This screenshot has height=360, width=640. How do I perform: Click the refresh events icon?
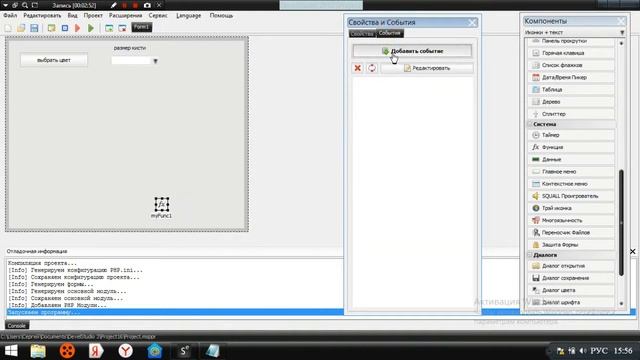pyautogui.click(x=372, y=68)
